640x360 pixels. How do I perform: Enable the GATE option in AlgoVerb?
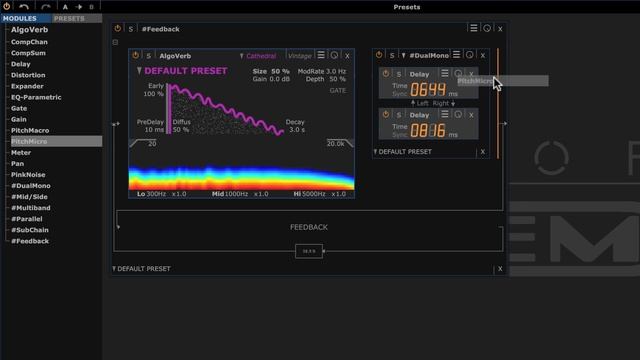coord(338,91)
